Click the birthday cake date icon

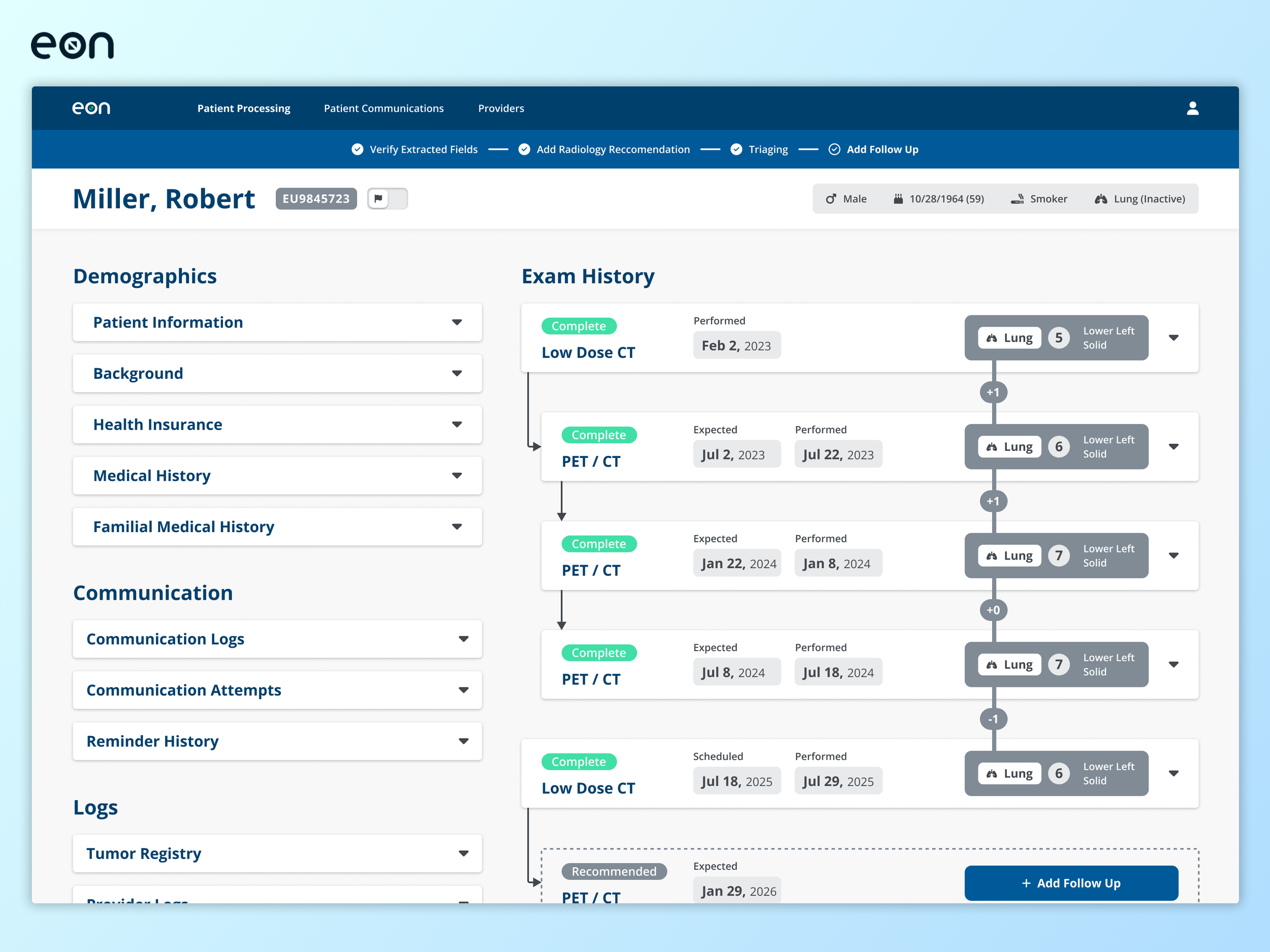click(x=898, y=199)
